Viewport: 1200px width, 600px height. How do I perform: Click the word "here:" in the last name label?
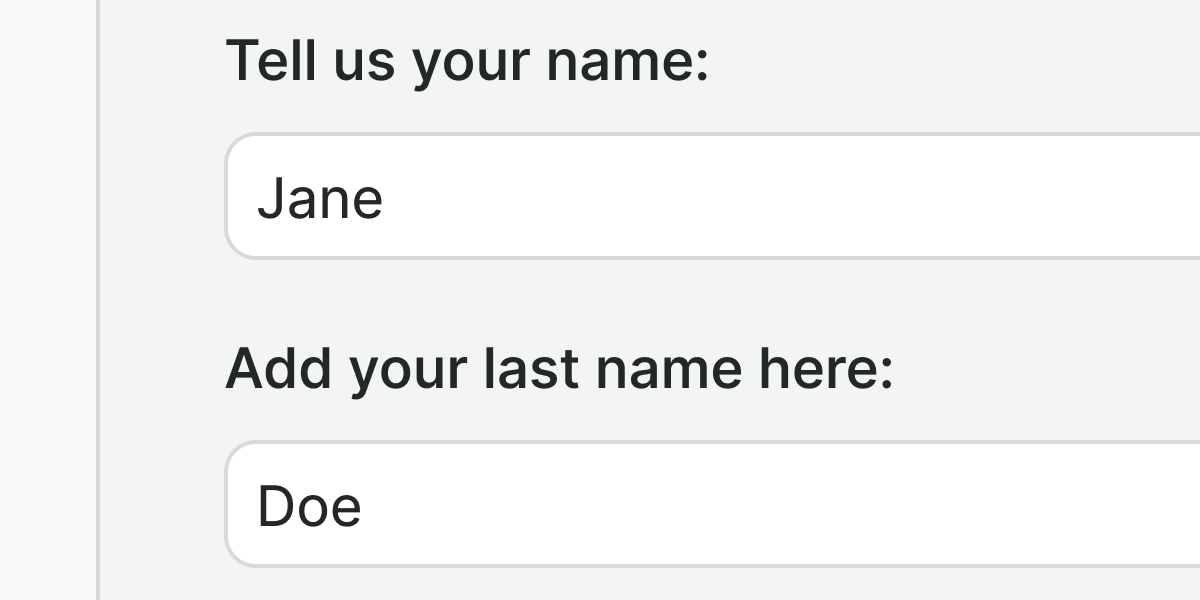pos(825,370)
